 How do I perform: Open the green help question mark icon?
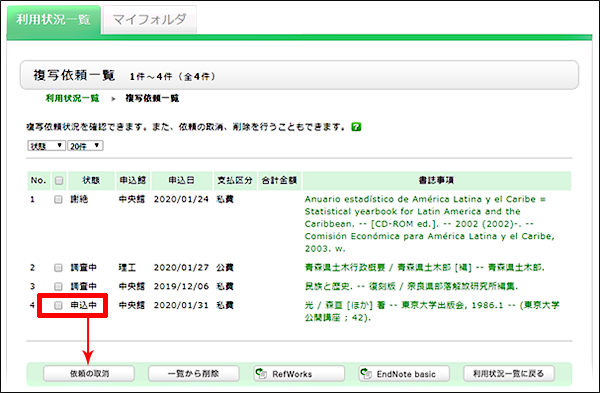click(356, 127)
